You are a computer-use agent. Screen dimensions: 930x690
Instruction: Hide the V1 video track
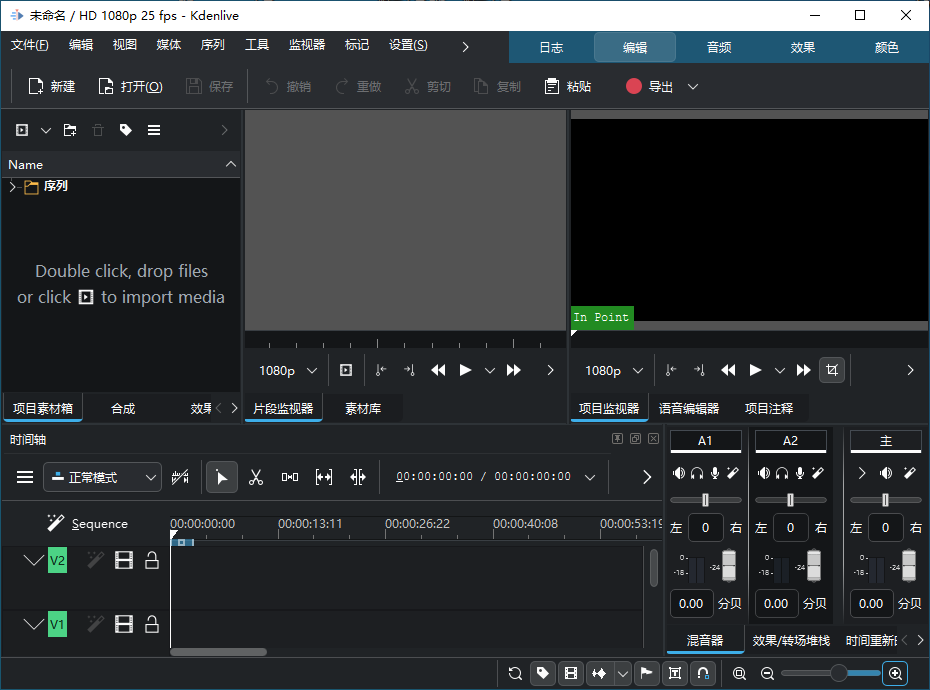click(124, 624)
